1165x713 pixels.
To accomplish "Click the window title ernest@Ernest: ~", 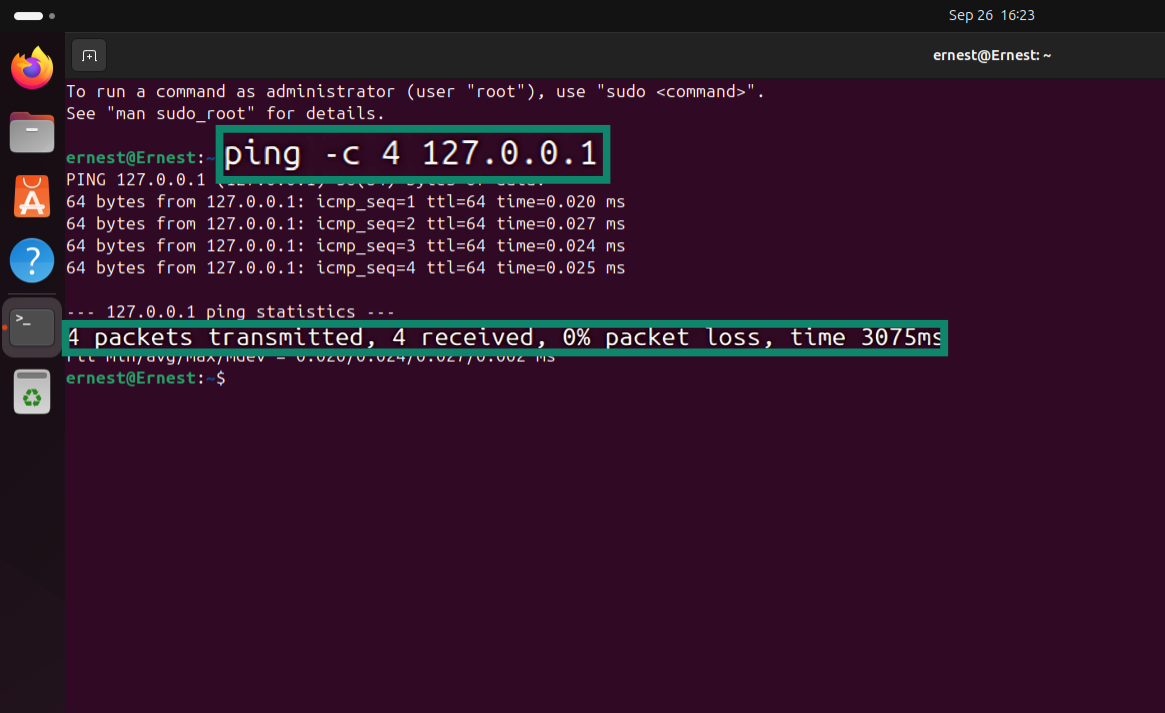I will point(992,55).
